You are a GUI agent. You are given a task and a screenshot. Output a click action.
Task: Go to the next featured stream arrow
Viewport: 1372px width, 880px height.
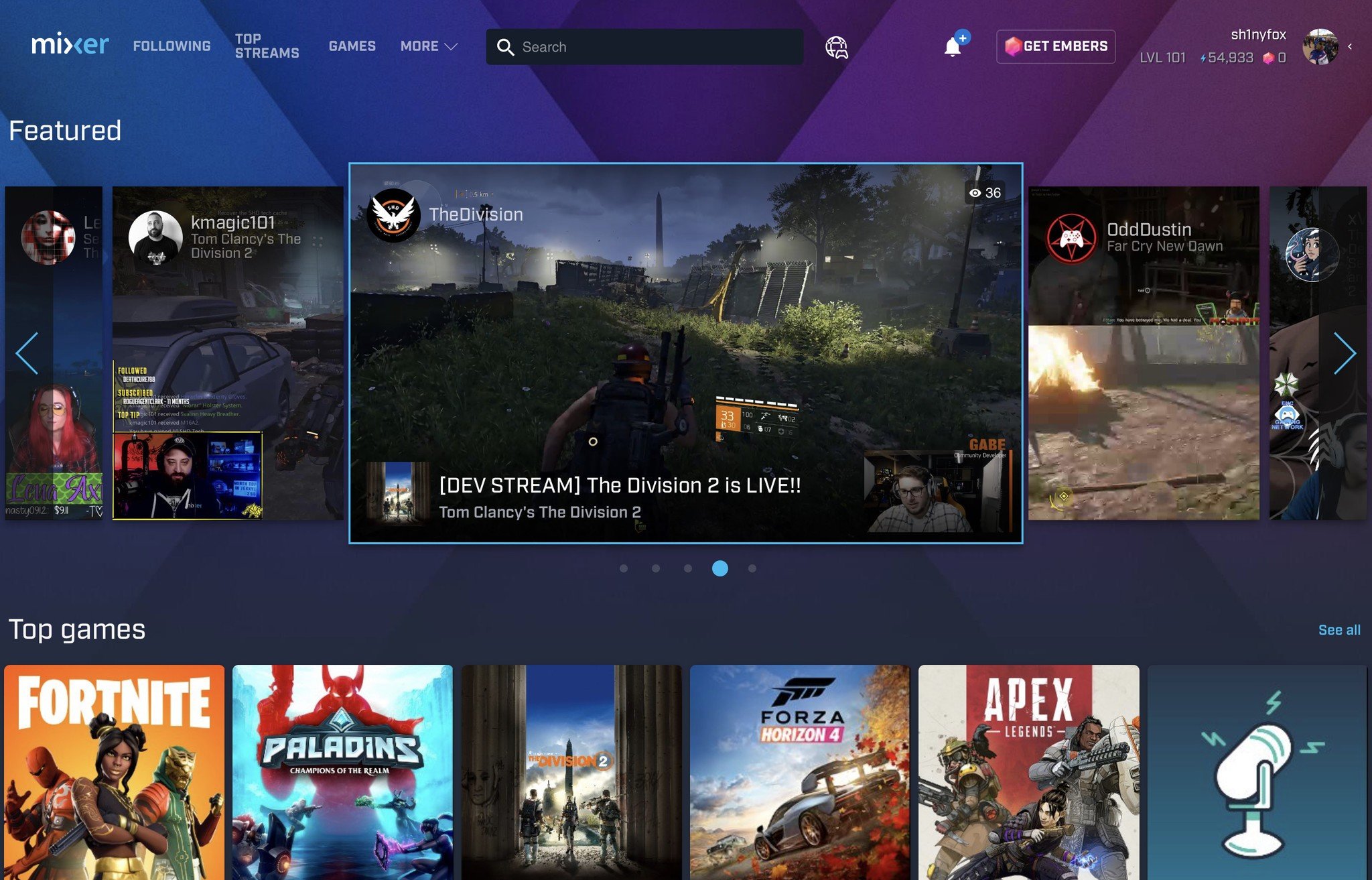tap(1344, 353)
